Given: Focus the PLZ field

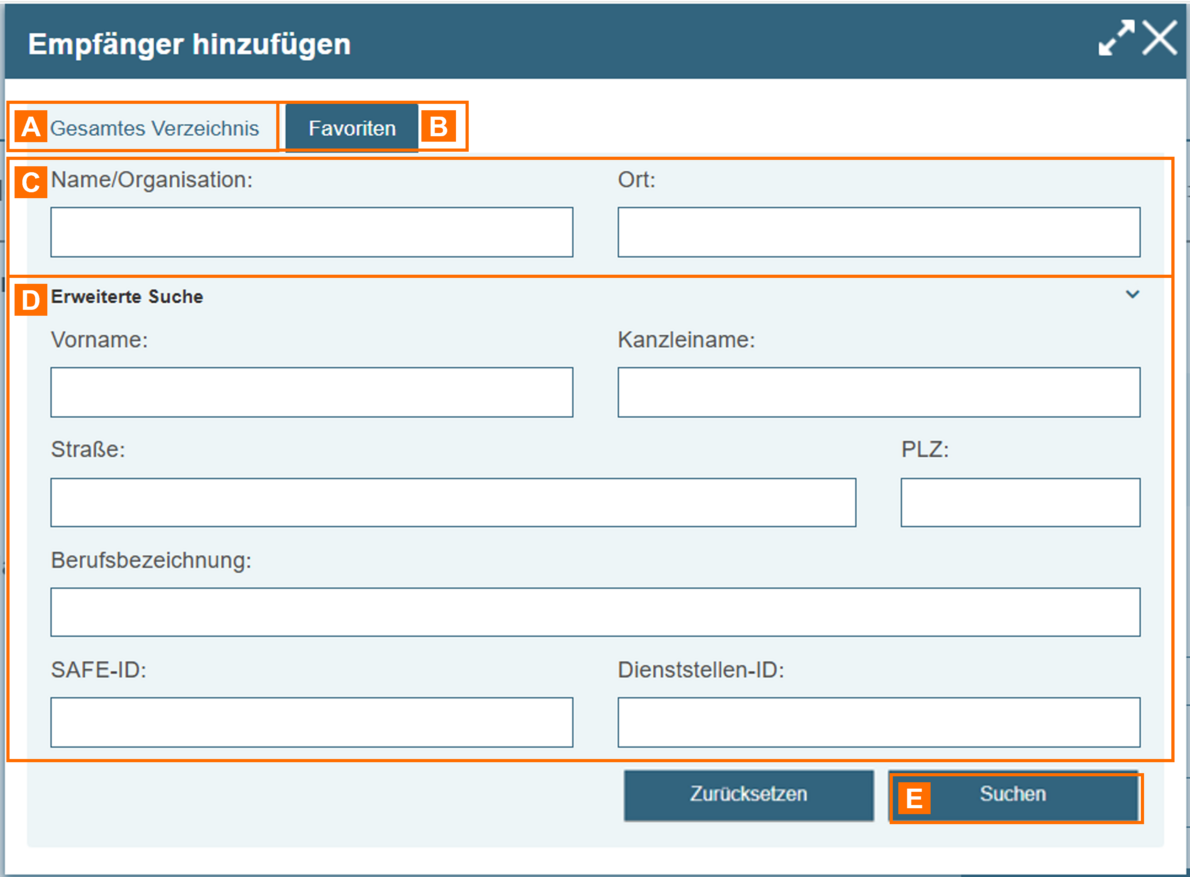Looking at the screenshot, I should (1019, 502).
